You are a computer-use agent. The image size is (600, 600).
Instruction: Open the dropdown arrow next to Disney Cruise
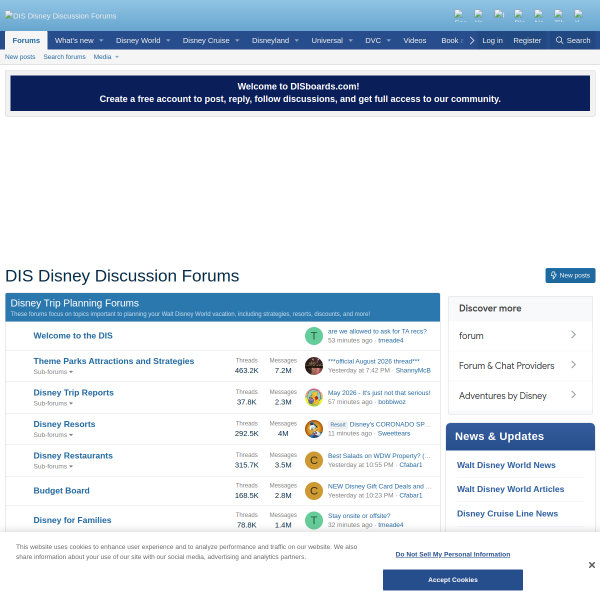[237, 41]
